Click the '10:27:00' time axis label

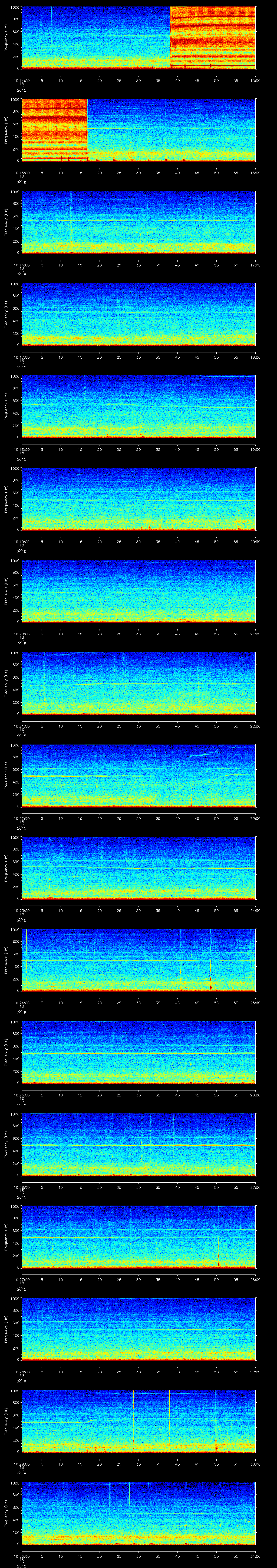click(x=21, y=1279)
